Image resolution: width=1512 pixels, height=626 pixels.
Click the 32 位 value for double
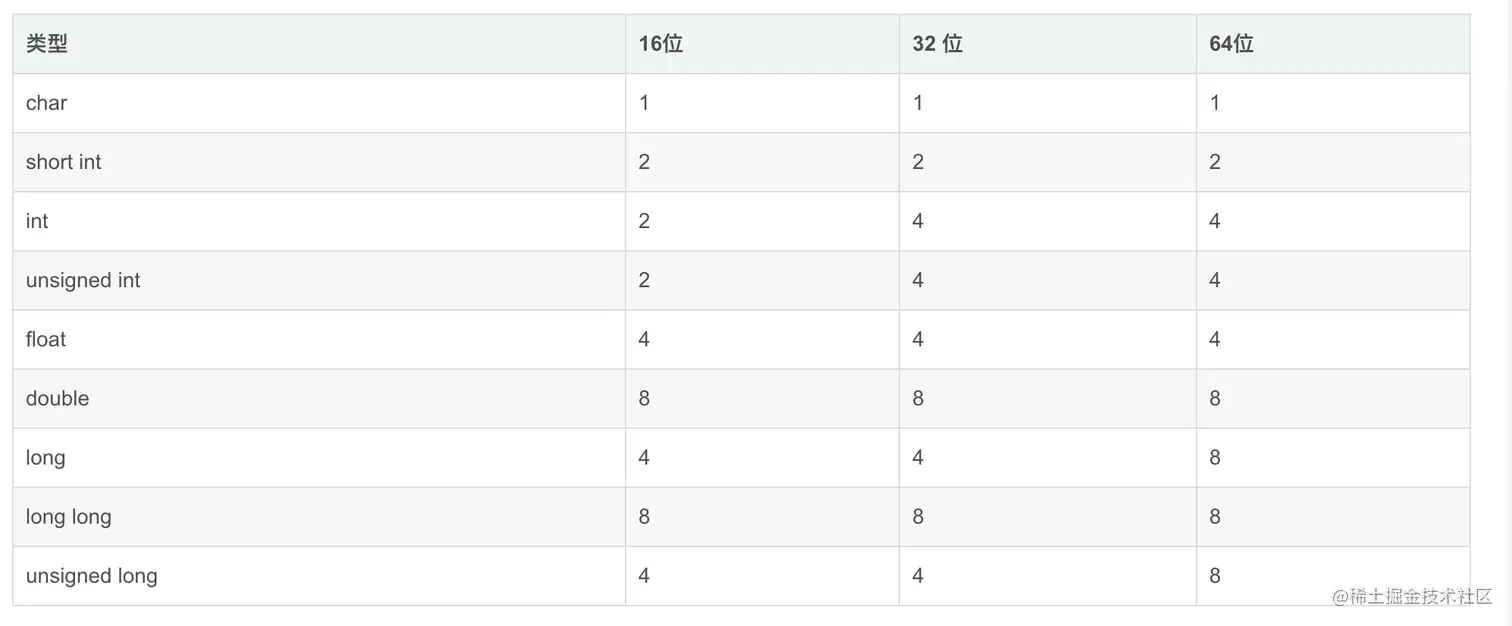[x=918, y=398]
